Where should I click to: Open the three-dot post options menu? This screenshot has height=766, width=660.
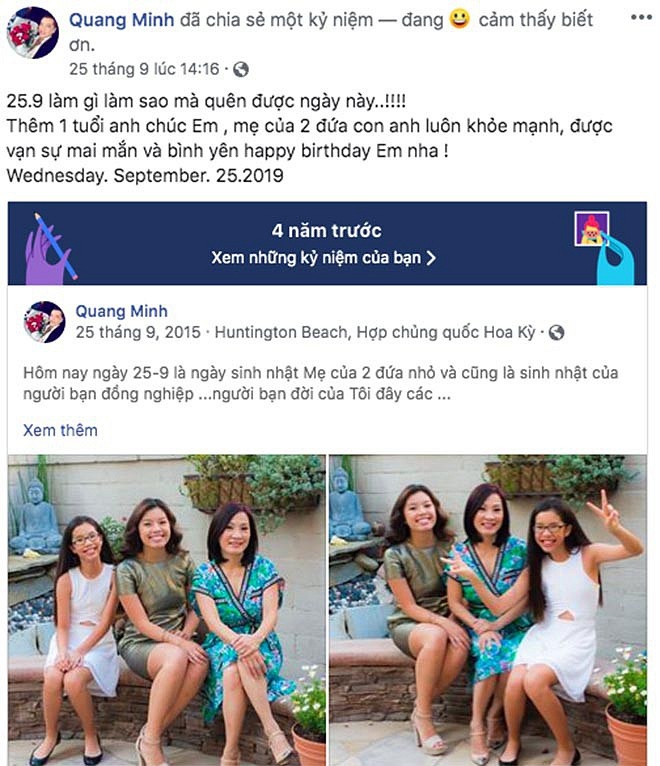click(x=641, y=18)
